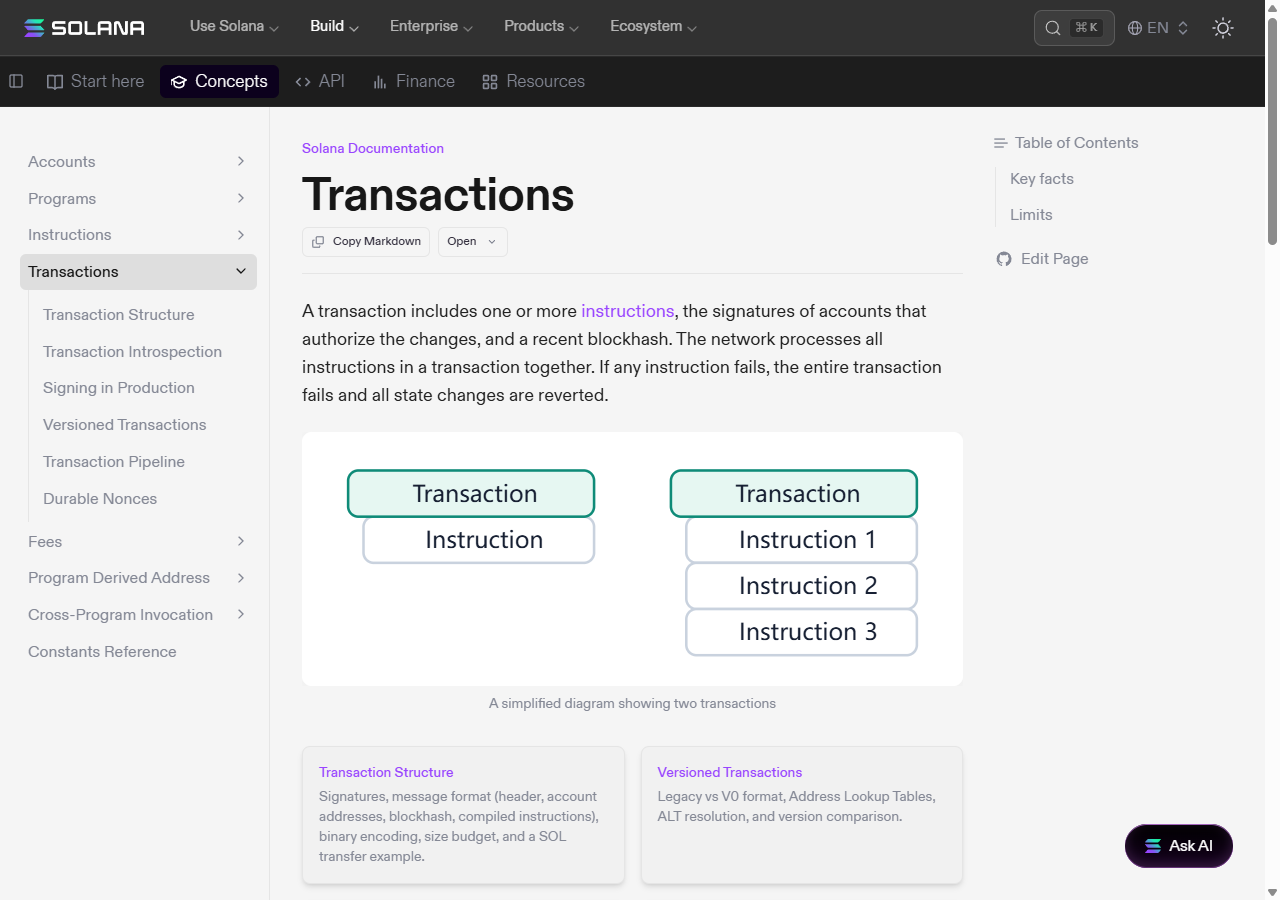
Task: Open the Enterprise menu
Action: (x=432, y=27)
